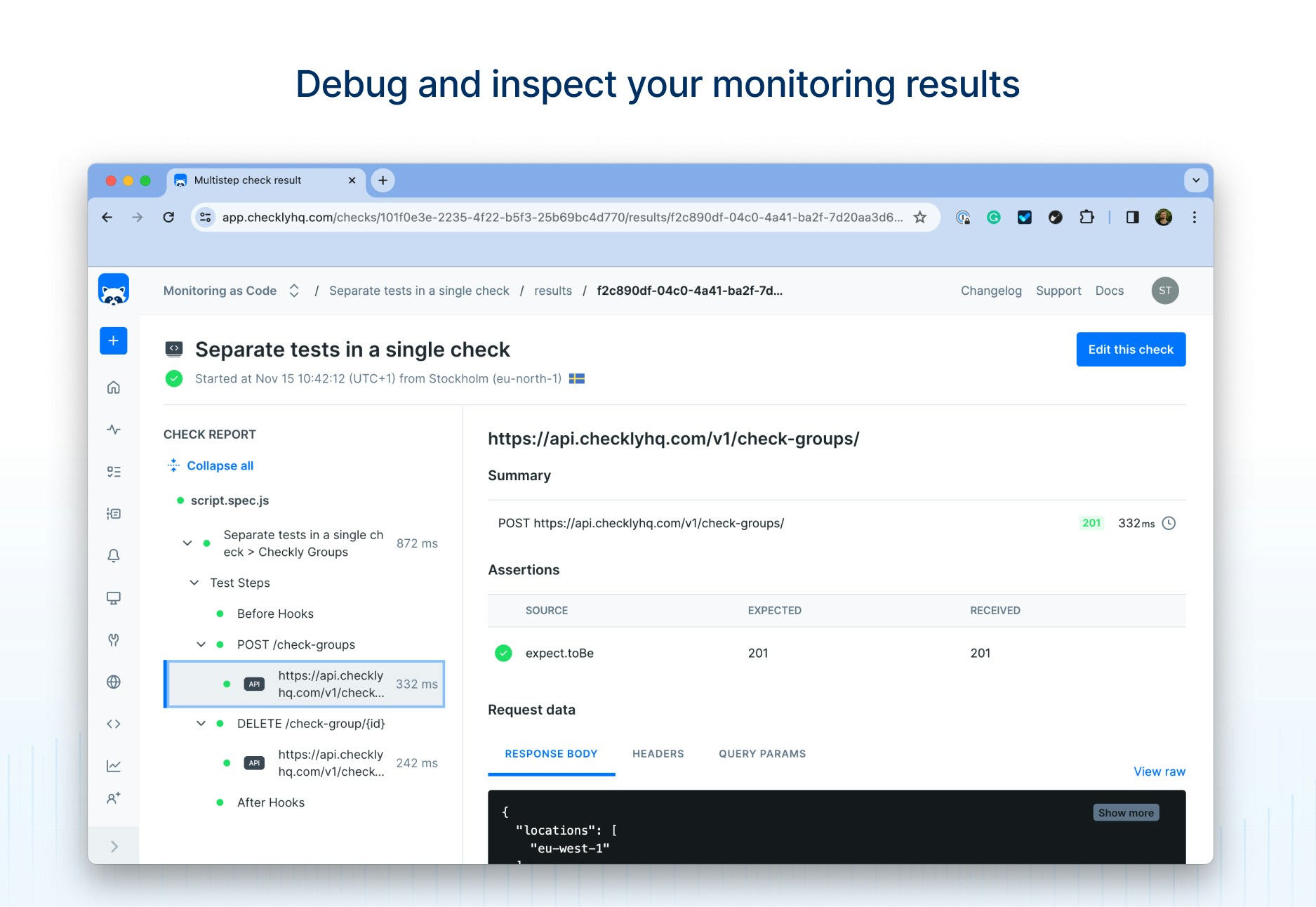
Task: Click the Edit this check button
Action: coord(1131,350)
